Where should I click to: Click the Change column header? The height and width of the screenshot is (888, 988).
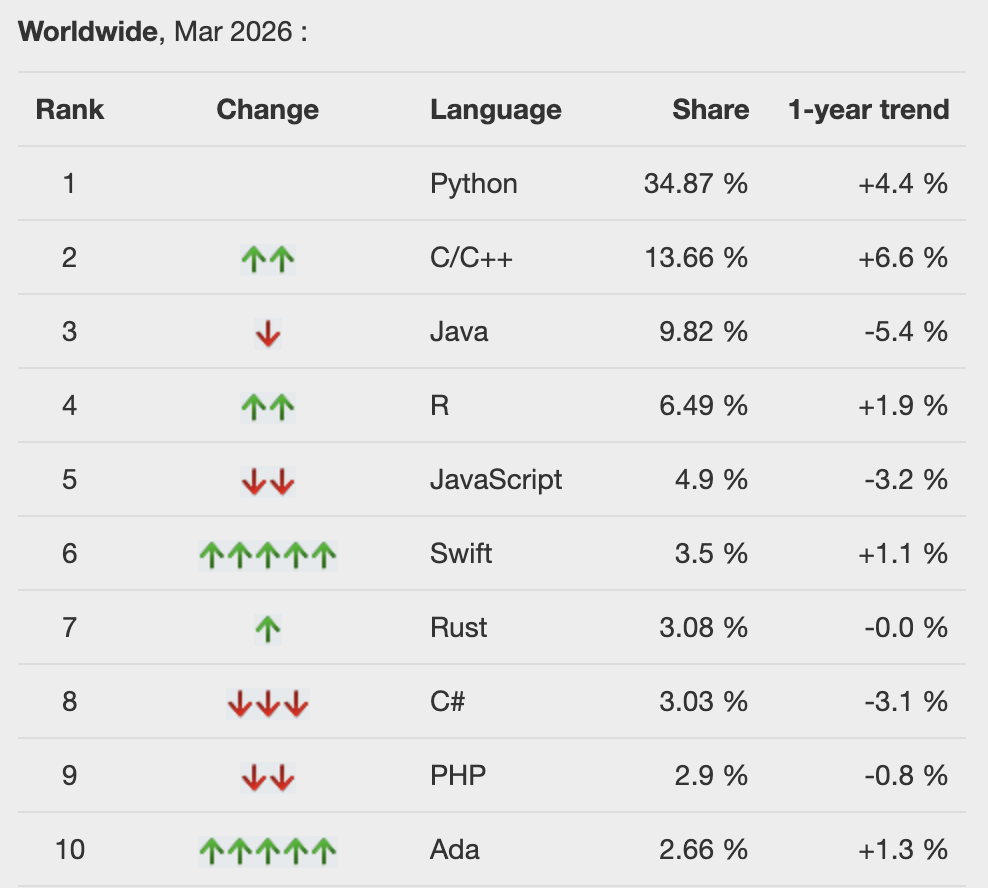(x=268, y=110)
